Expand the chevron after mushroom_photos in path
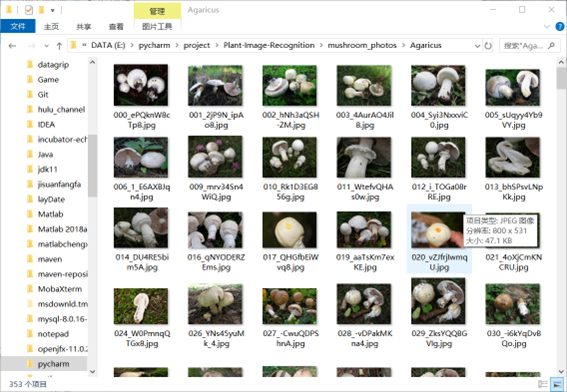 [404, 46]
